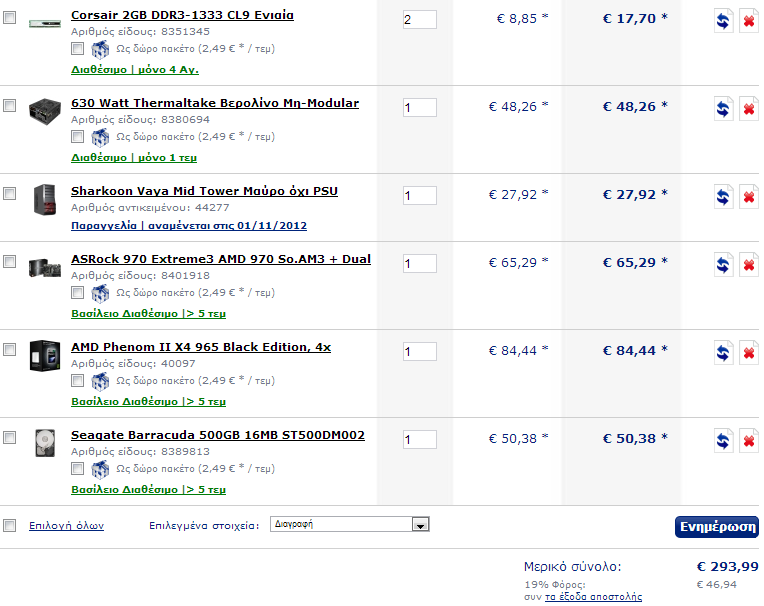
Task: Focus quantity field for AMD Phenom II
Action: (420, 352)
